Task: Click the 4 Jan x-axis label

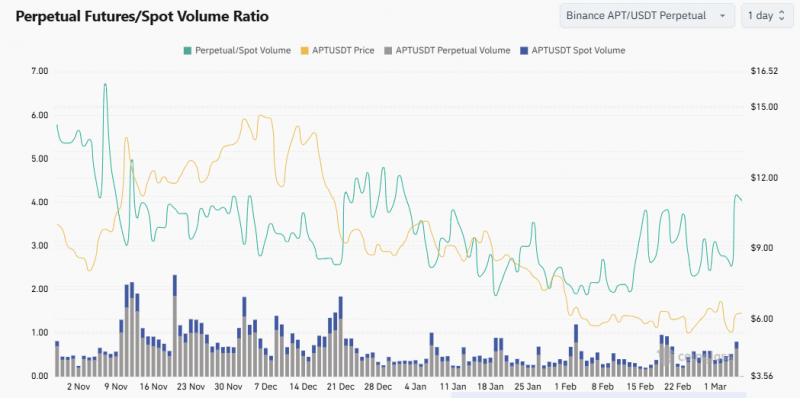Action: 417,387
